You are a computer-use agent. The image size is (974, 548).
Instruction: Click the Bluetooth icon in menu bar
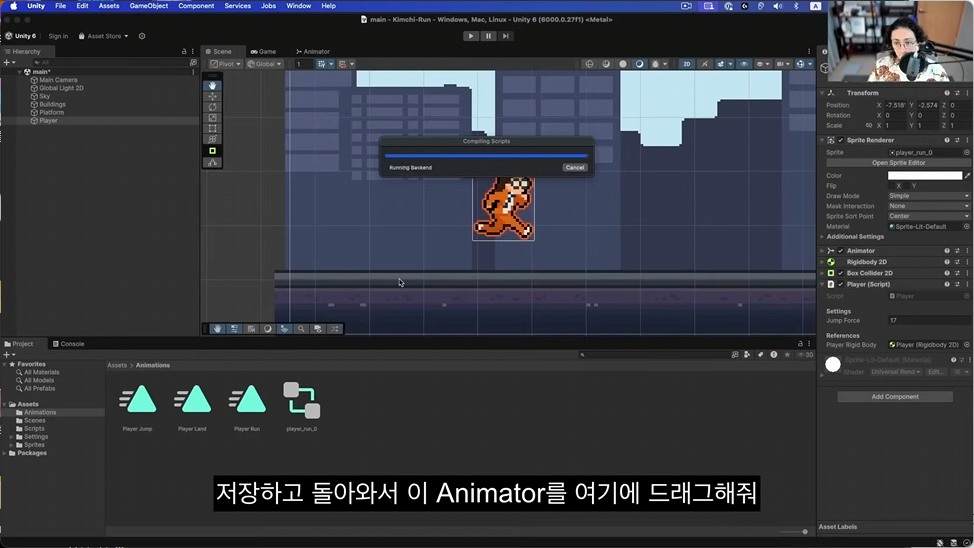pyautogui.click(x=796, y=6)
